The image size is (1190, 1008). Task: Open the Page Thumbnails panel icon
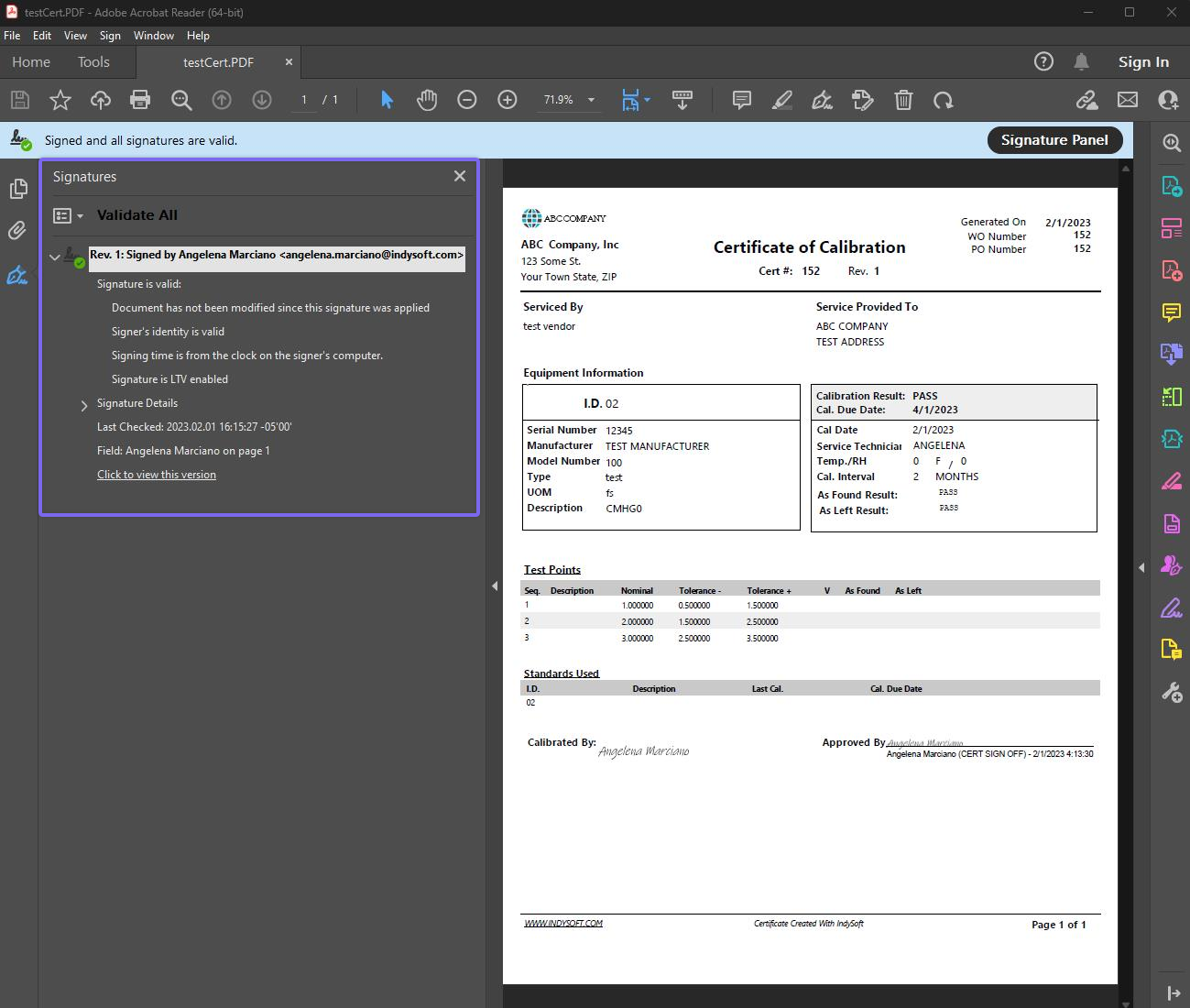17,189
